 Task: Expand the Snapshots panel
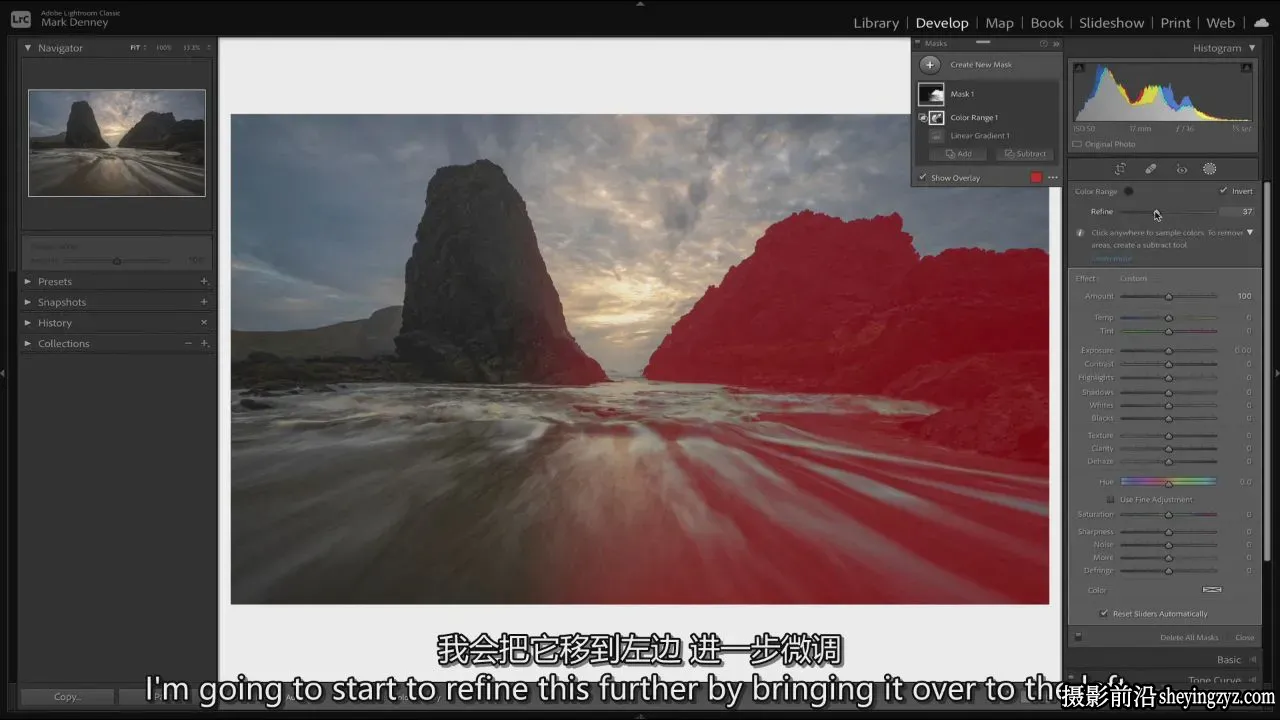click(x=28, y=302)
